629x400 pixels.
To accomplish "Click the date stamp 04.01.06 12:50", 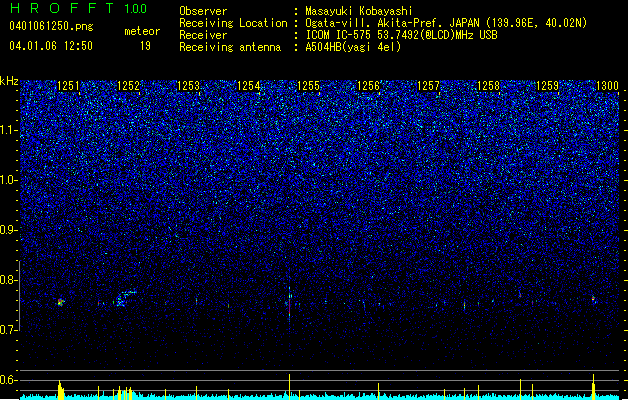I will click(x=51, y=46).
